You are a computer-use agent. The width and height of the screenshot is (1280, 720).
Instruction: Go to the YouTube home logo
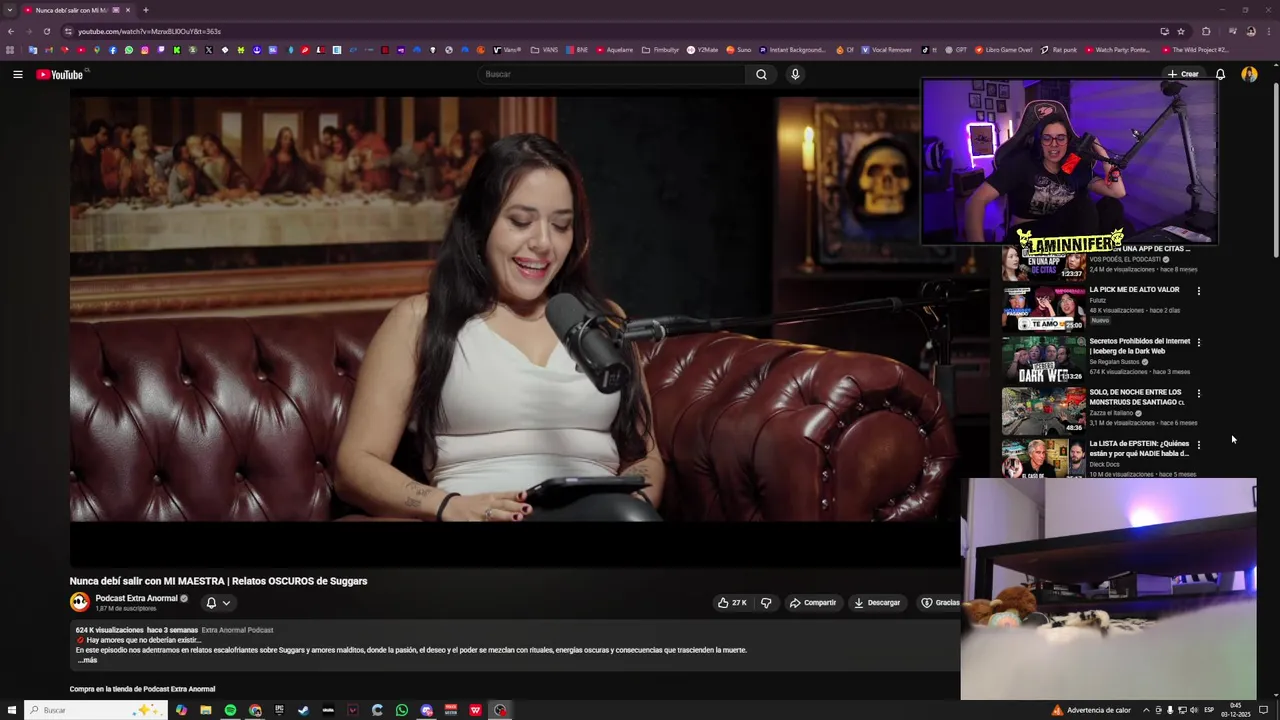point(60,74)
